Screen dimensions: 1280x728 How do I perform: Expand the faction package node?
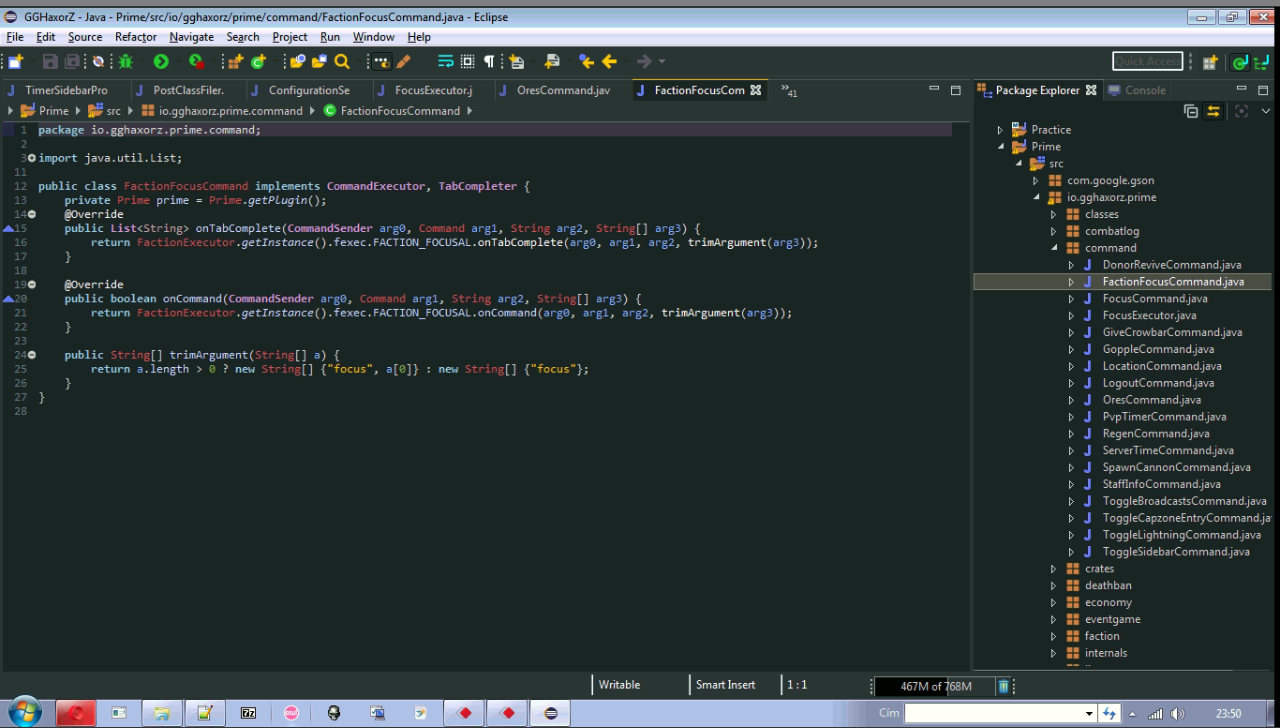(1053, 636)
